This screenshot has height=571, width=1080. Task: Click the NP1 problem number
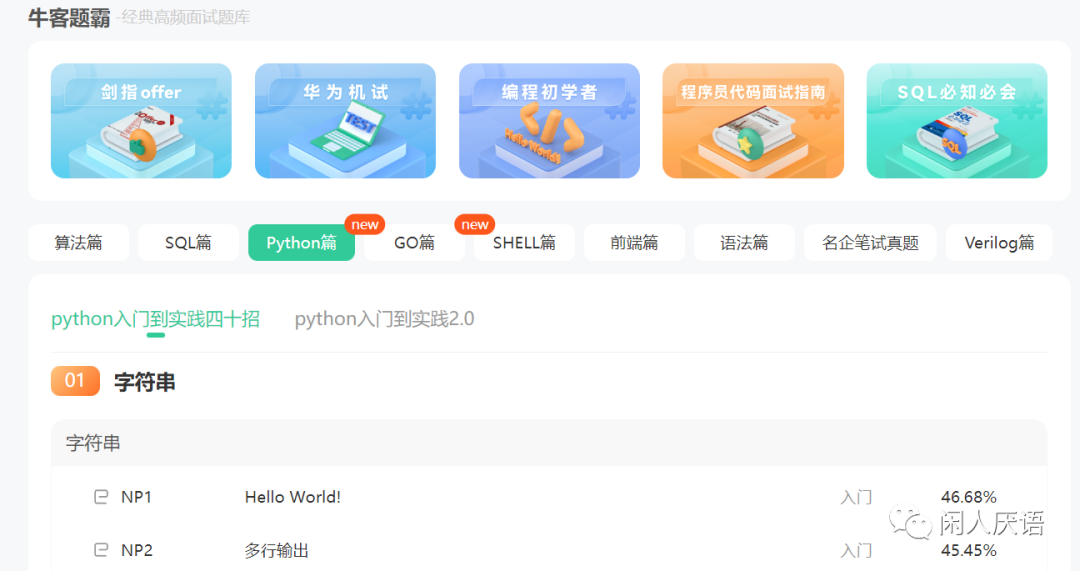pos(136,497)
